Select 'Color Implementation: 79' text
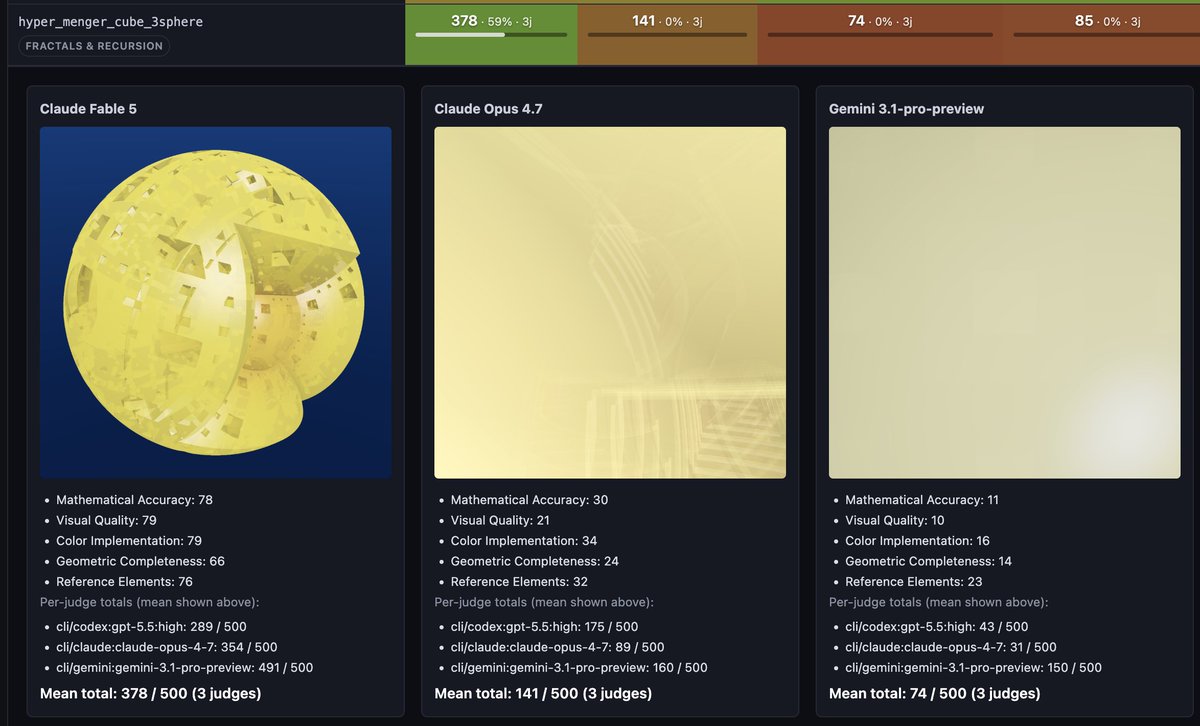 click(129, 541)
